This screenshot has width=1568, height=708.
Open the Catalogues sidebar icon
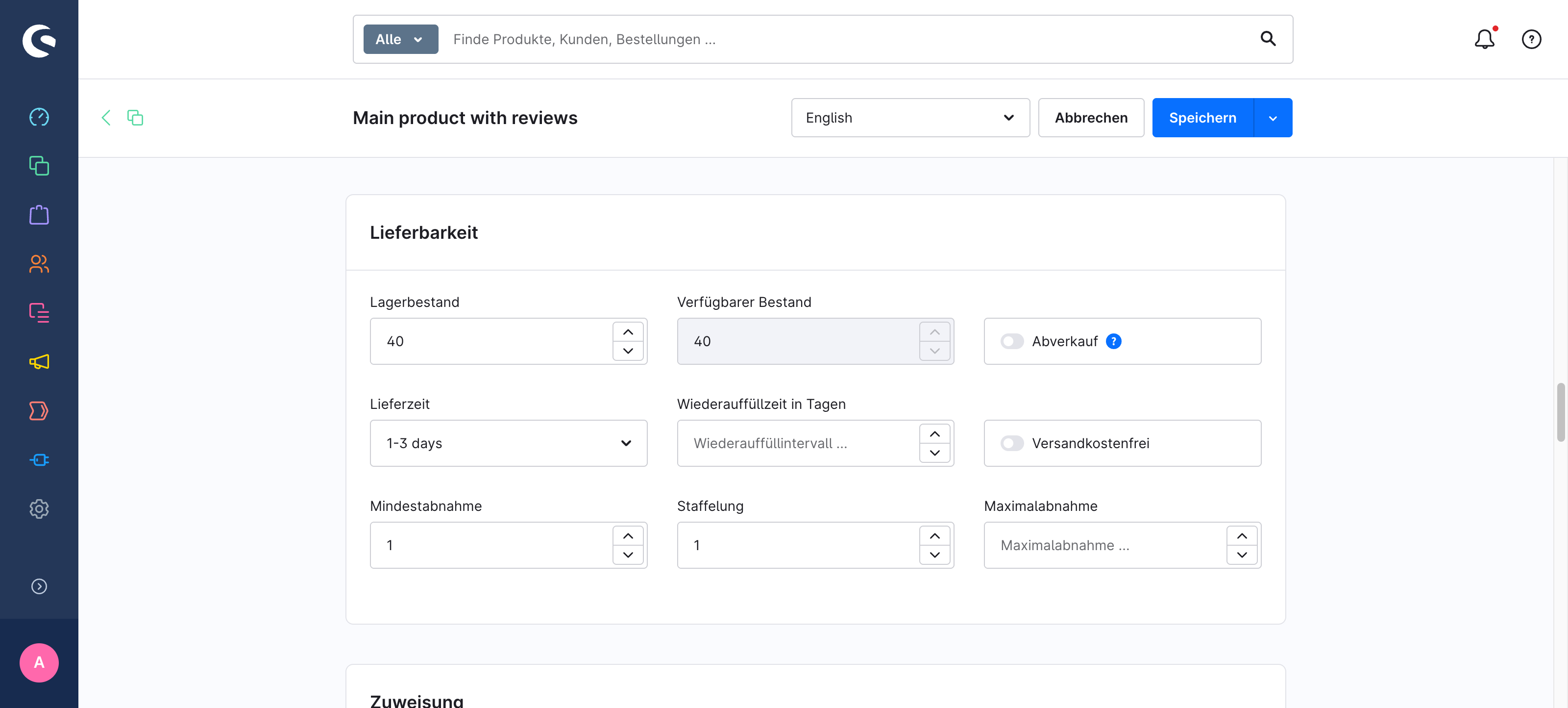(x=39, y=166)
